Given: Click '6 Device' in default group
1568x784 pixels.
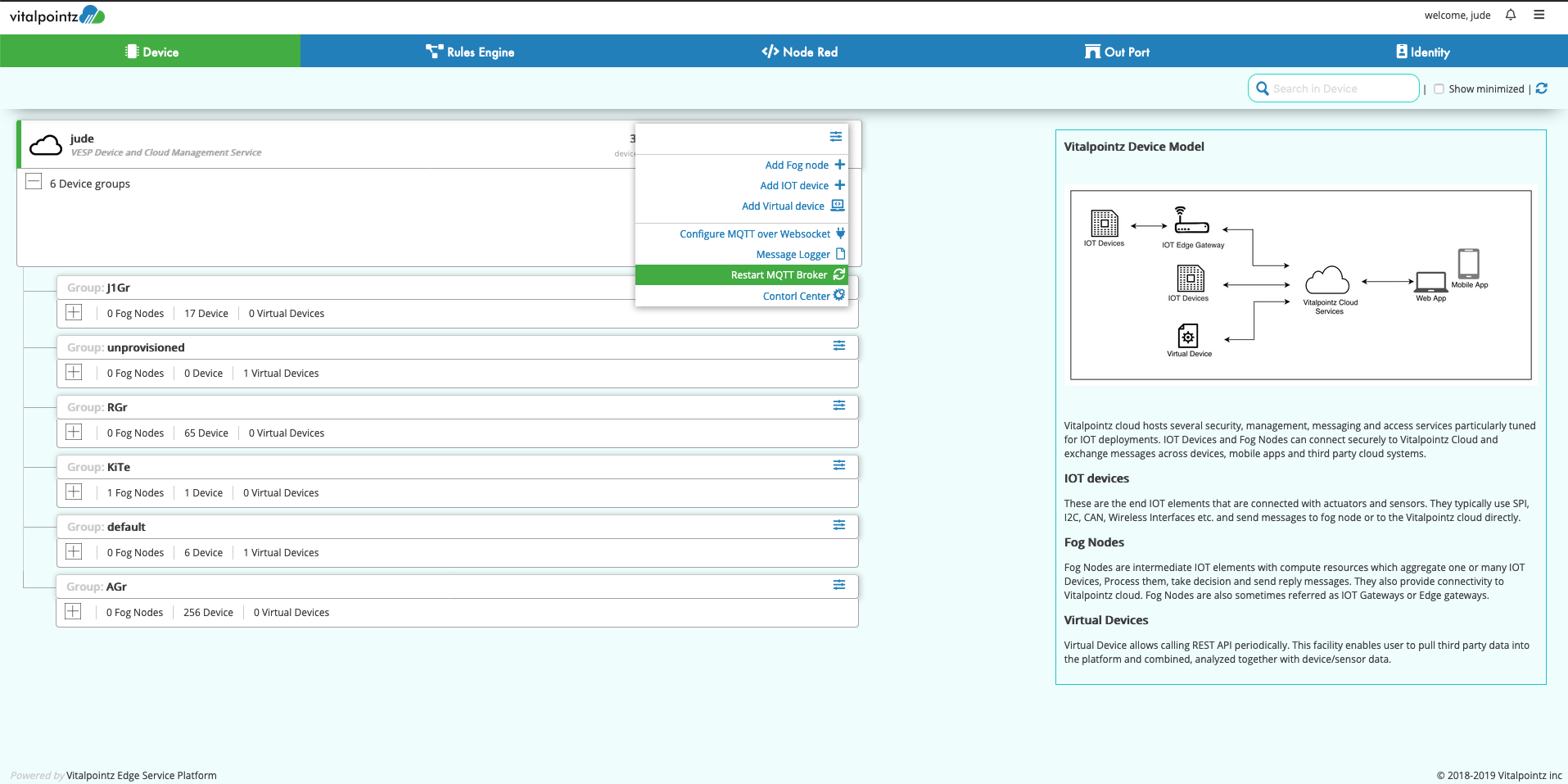Looking at the screenshot, I should coord(203,553).
